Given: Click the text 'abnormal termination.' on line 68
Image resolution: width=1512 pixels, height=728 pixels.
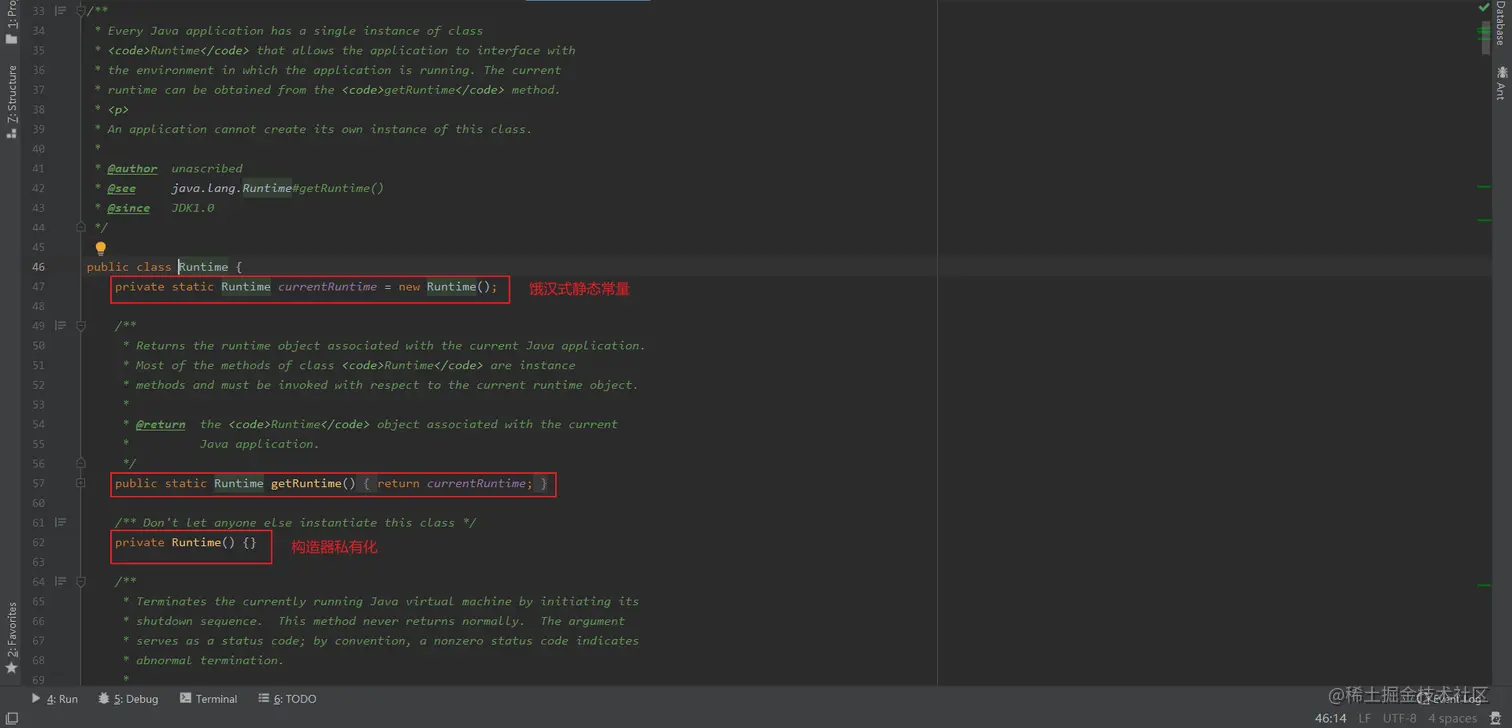Looking at the screenshot, I should 210,660.
